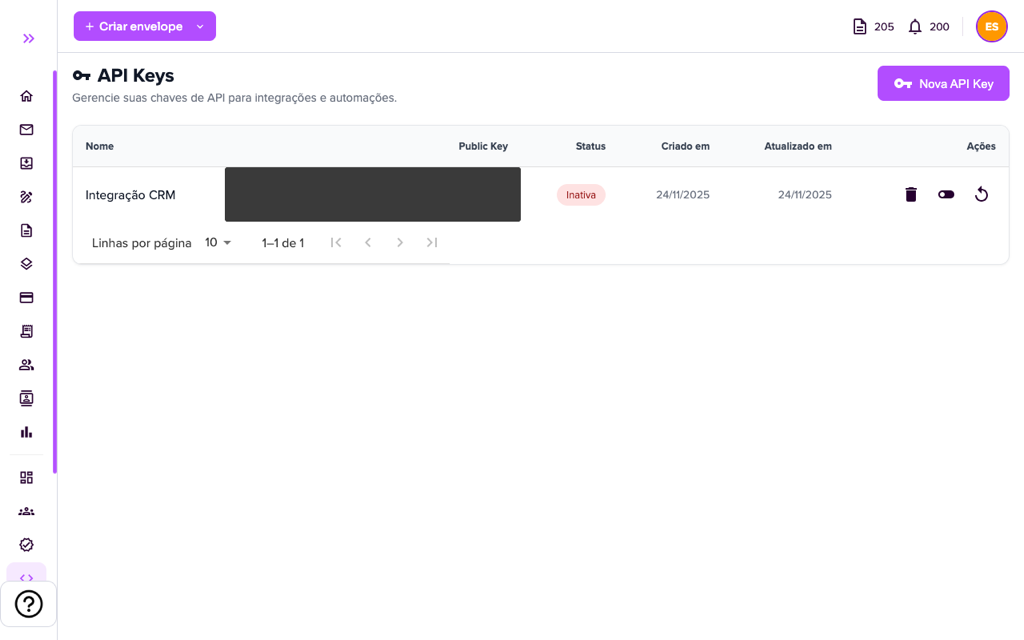Open the bar chart reports icon
This screenshot has height=640, width=1024.
[26, 432]
